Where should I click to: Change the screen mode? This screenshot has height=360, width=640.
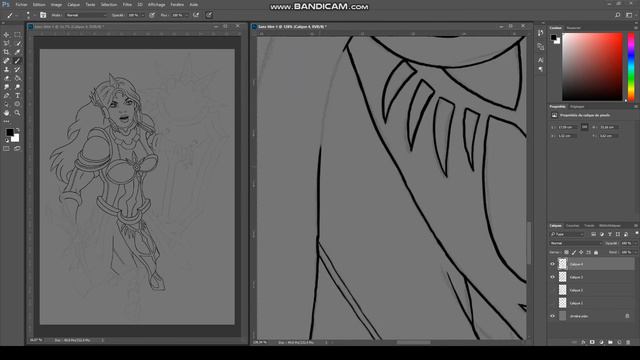tap(17, 149)
